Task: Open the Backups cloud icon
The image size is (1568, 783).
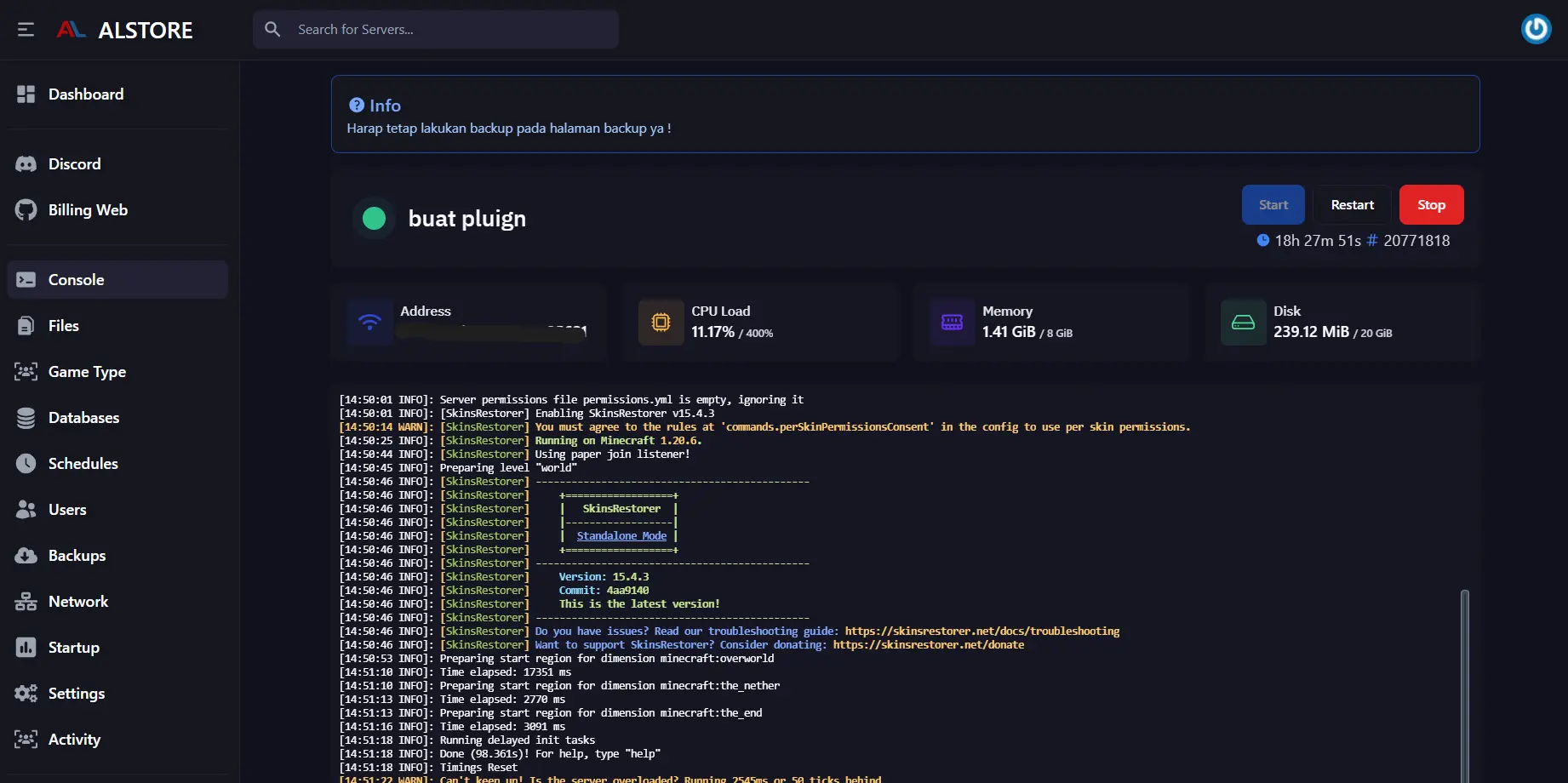Action: click(26, 556)
